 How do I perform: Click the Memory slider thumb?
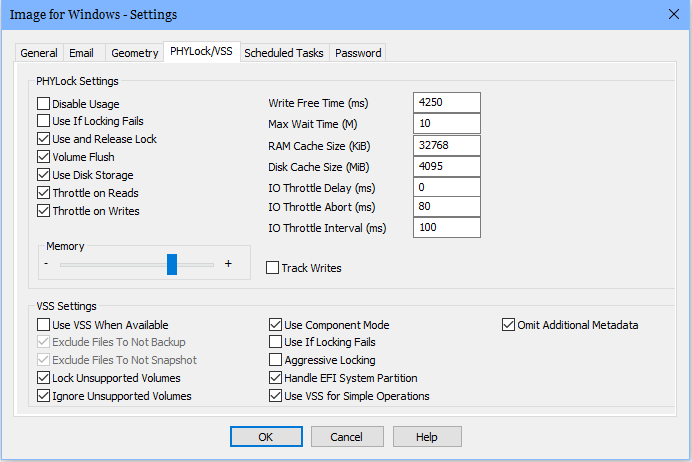tap(172, 264)
